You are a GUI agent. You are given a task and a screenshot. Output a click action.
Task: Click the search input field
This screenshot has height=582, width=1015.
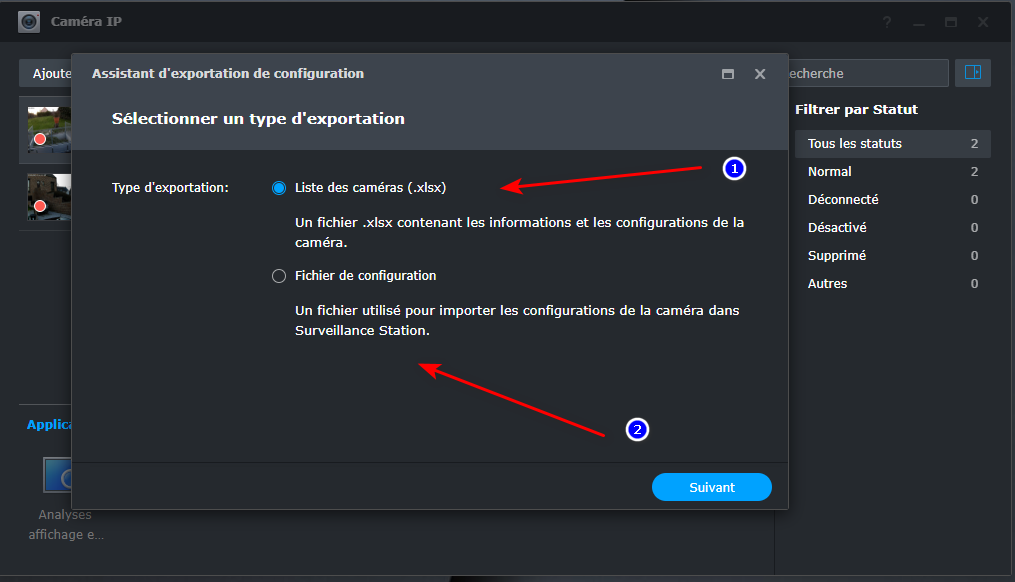(x=865, y=73)
